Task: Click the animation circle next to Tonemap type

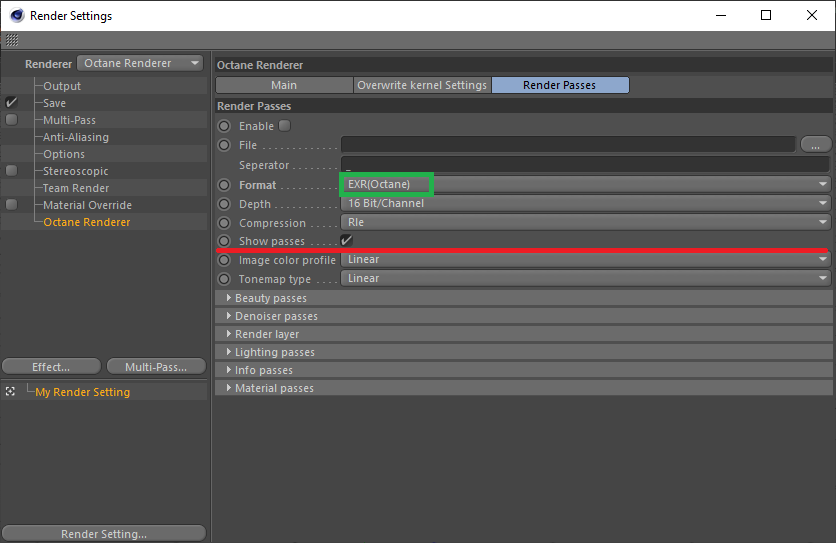Action: point(224,279)
